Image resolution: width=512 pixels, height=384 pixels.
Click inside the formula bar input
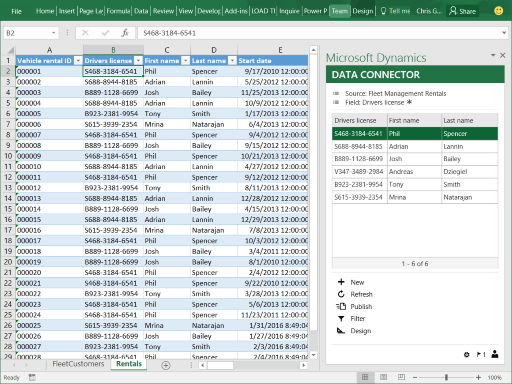(318, 33)
